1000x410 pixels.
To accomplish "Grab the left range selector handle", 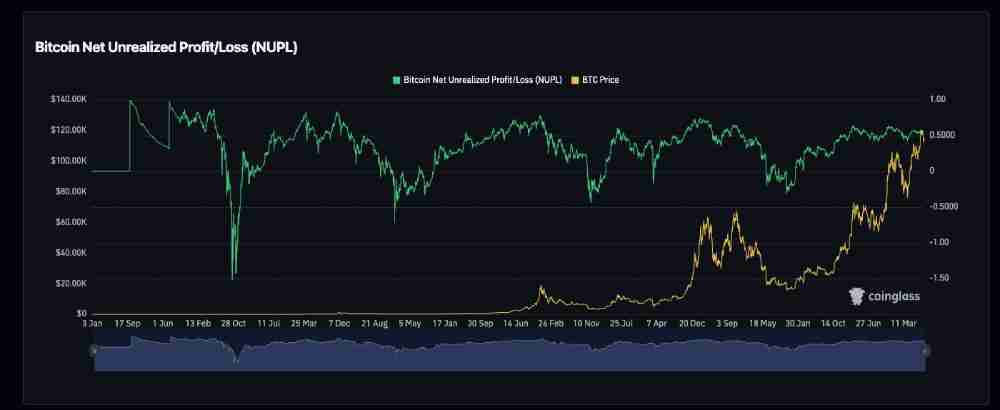I will coord(94,350).
